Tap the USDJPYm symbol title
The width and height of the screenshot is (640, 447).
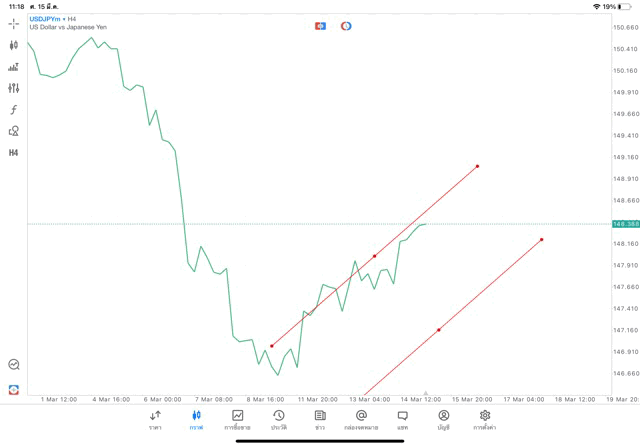tap(44, 19)
